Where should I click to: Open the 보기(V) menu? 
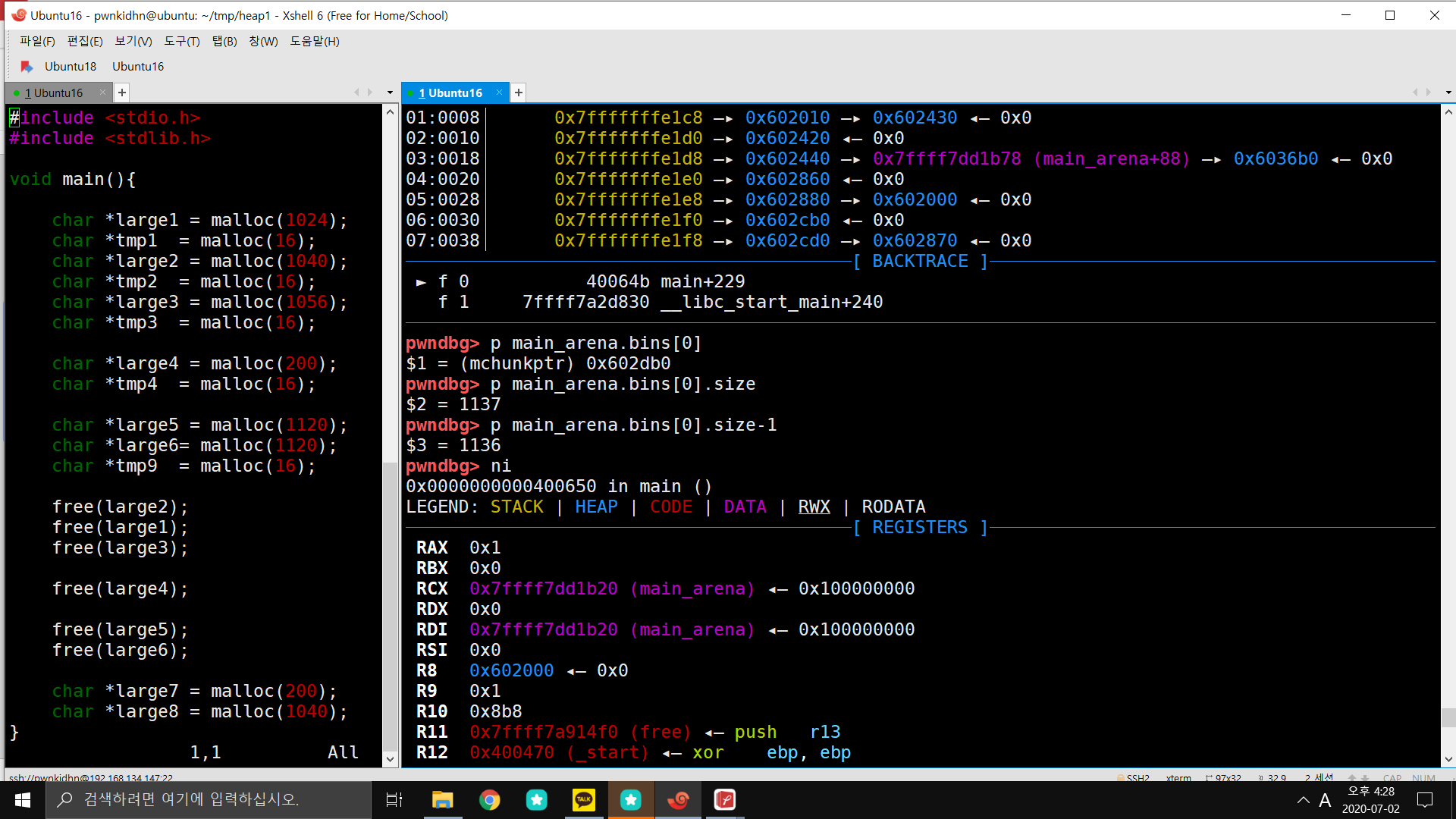(x=133, y=41)
